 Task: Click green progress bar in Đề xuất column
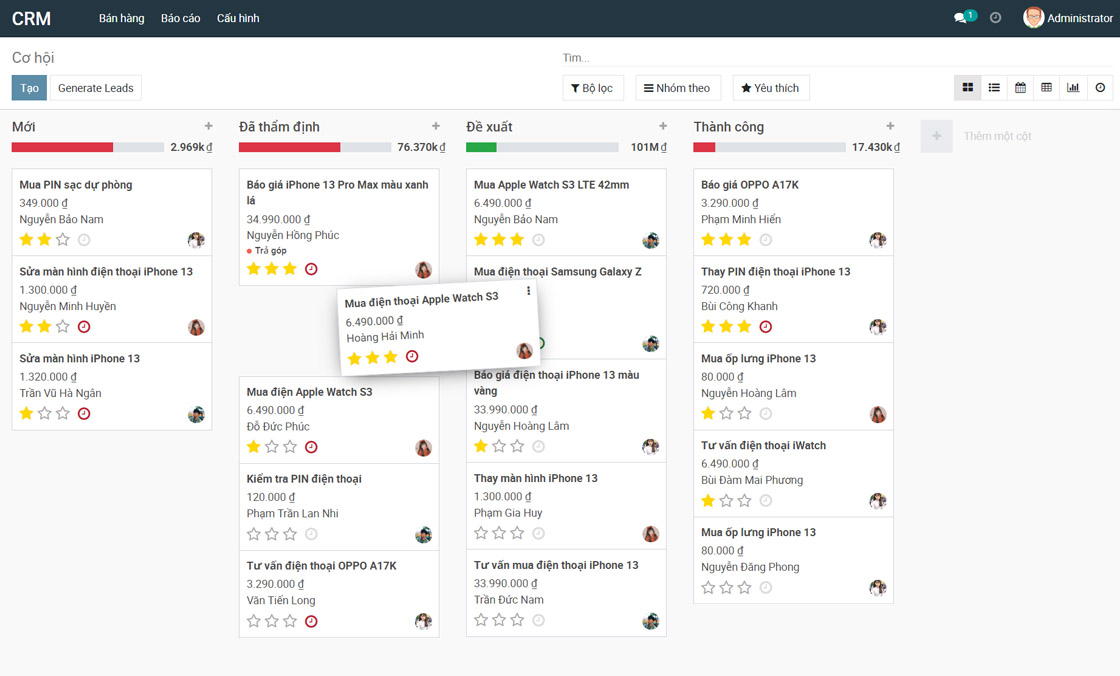pos(481,147)
